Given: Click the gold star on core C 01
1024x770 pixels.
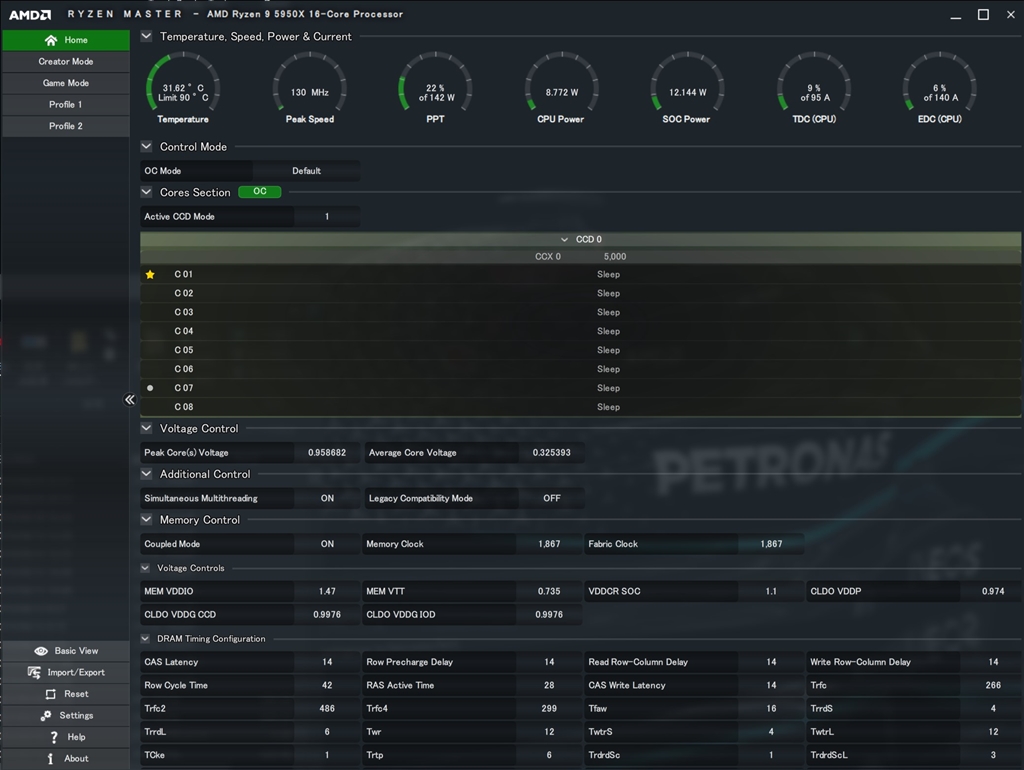Looking at the screenshot, I should pos(150,274).
